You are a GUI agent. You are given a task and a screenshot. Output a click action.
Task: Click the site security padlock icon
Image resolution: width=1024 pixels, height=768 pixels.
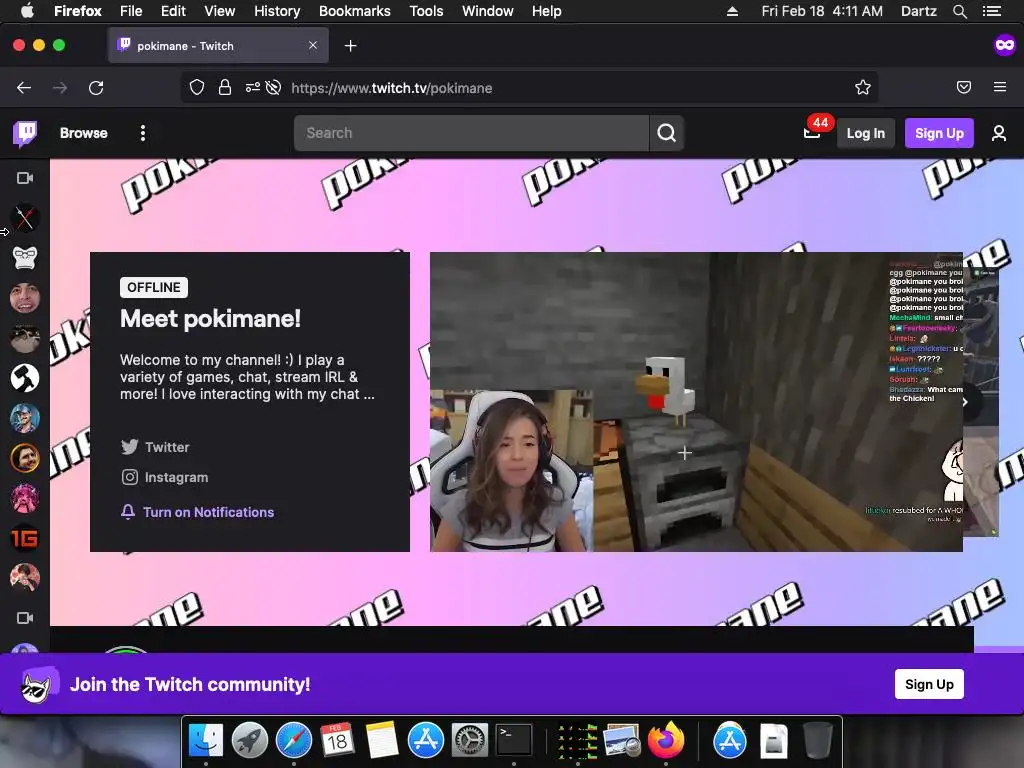coord(225,88)
